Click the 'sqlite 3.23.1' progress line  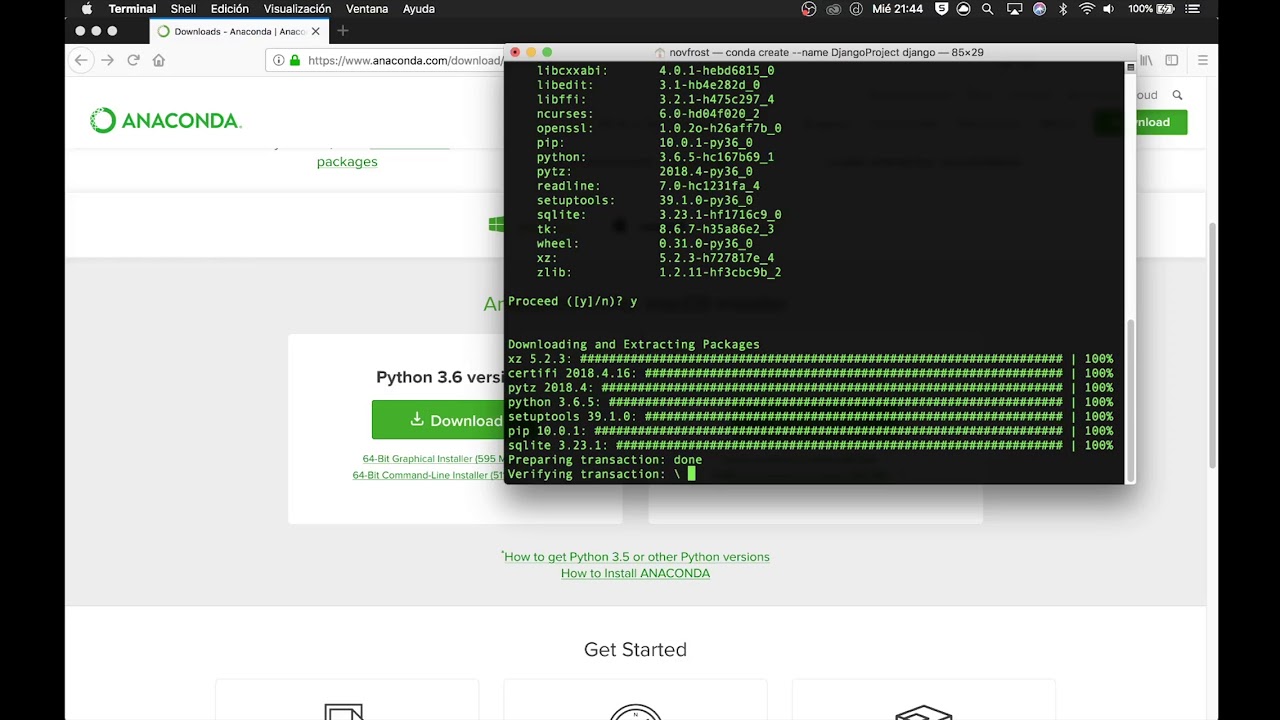[810, 445]
